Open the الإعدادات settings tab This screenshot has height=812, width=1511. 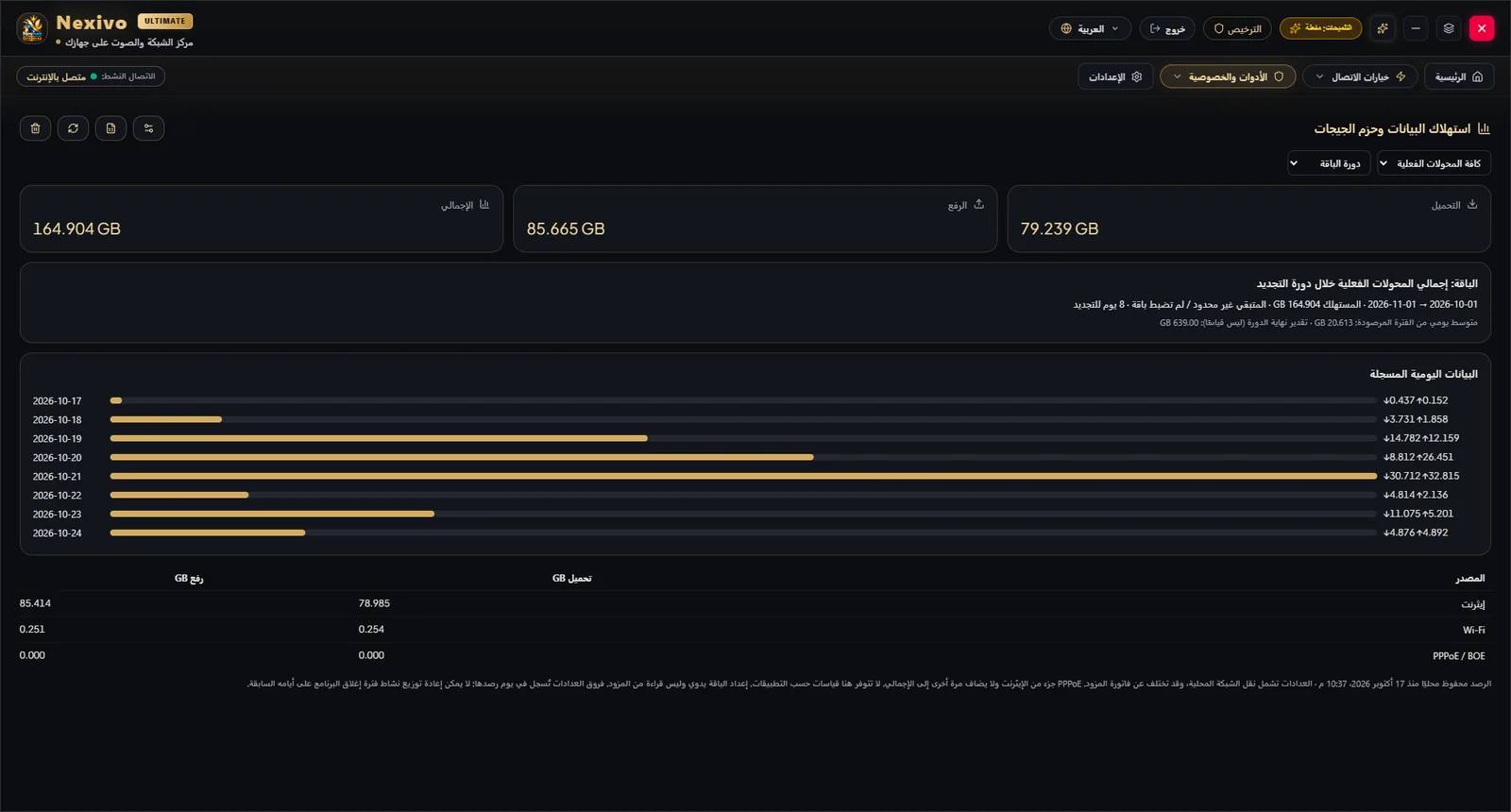click(x=1115, y=76)
